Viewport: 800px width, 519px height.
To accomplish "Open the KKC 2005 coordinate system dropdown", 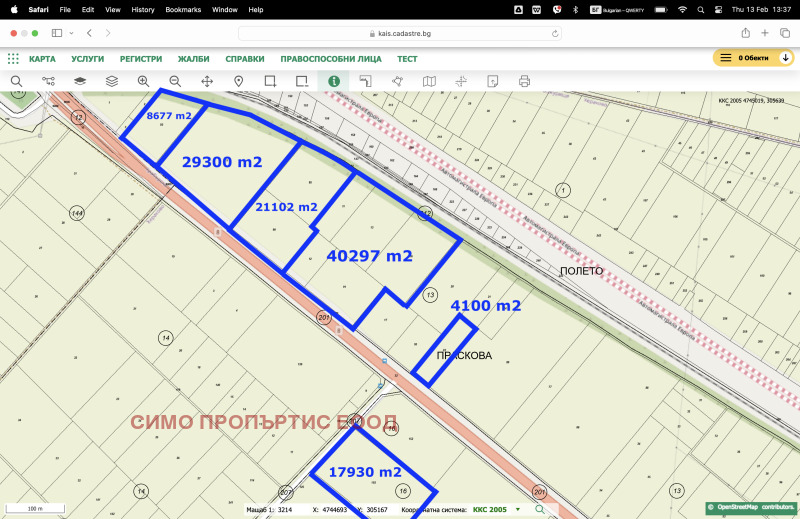I will point(517,510).
